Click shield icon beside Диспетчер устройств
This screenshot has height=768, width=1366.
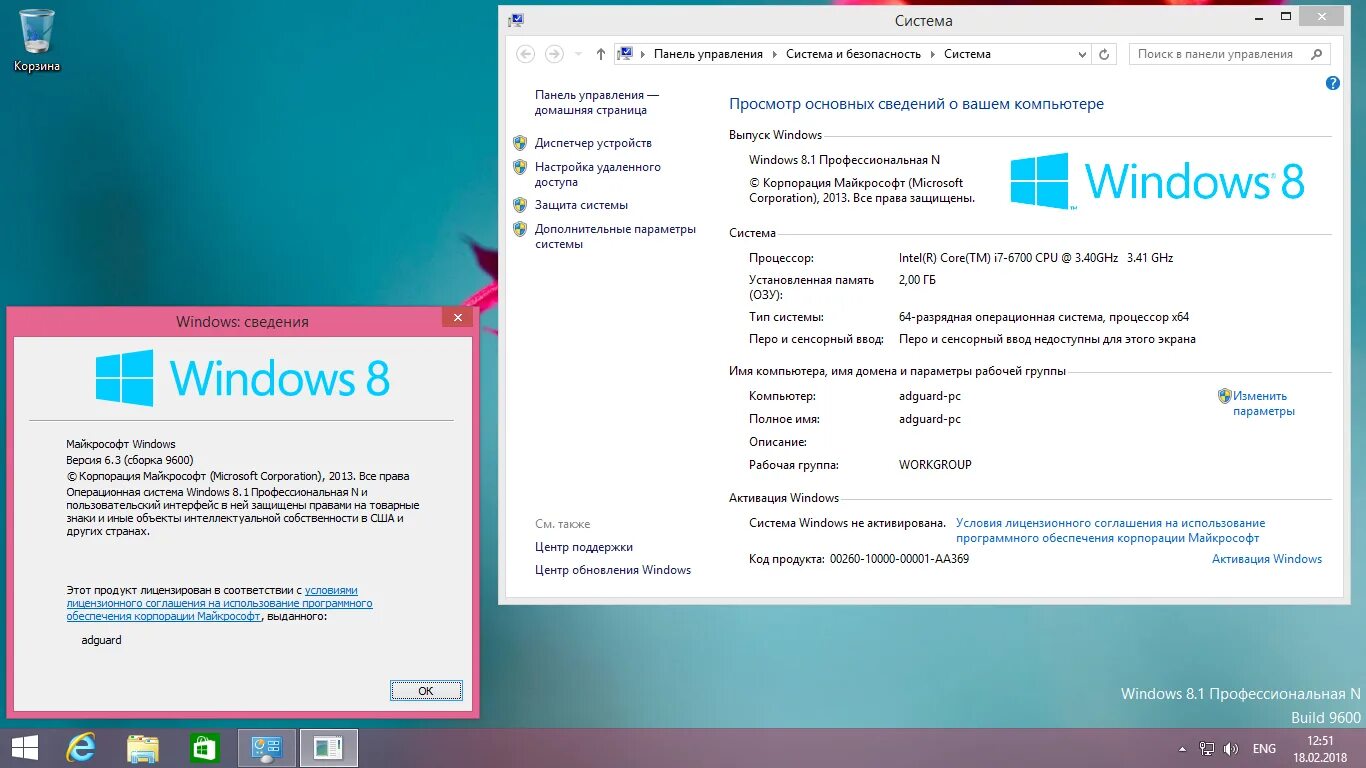pos(520,143)
